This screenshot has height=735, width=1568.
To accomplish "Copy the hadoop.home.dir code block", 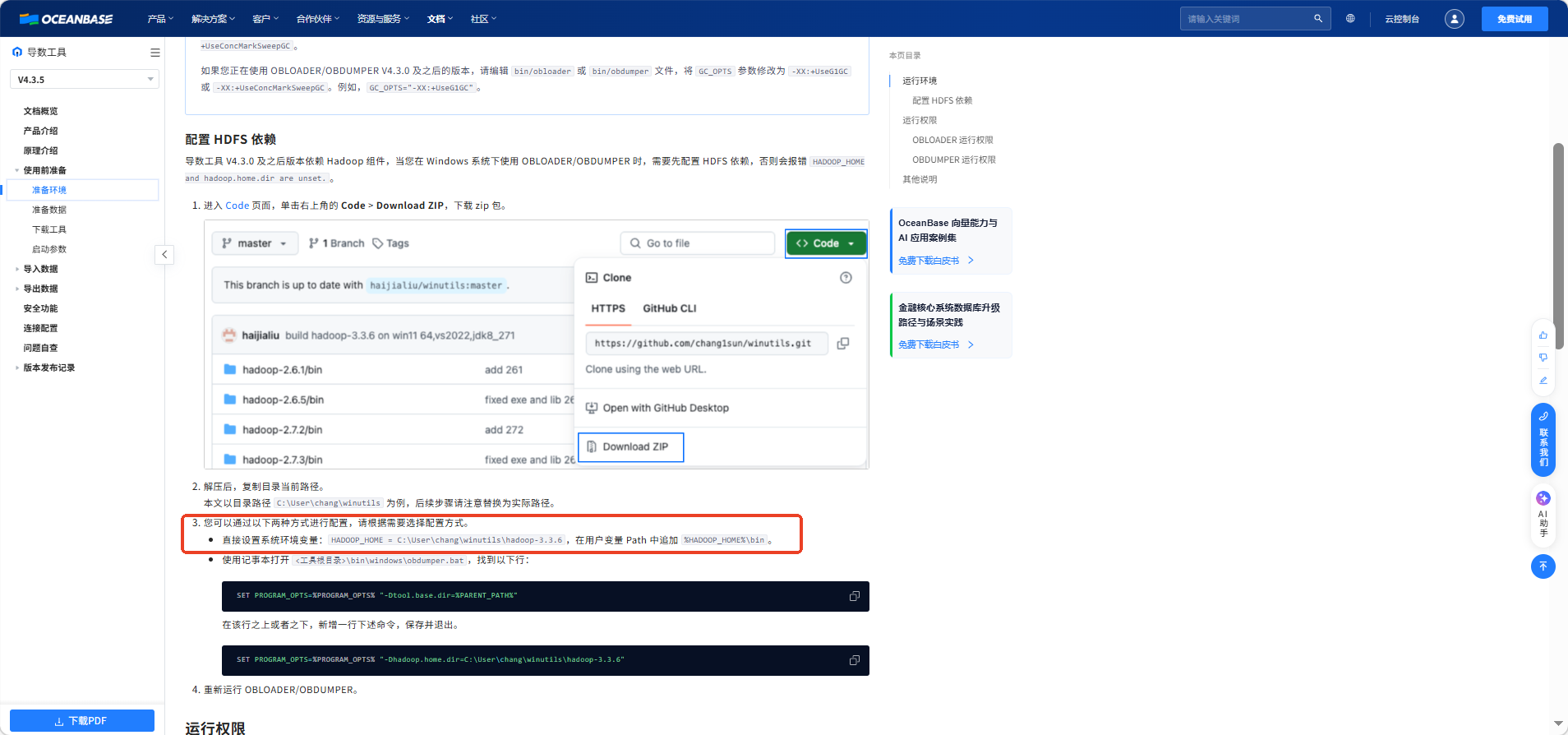I will click(854, 660).
